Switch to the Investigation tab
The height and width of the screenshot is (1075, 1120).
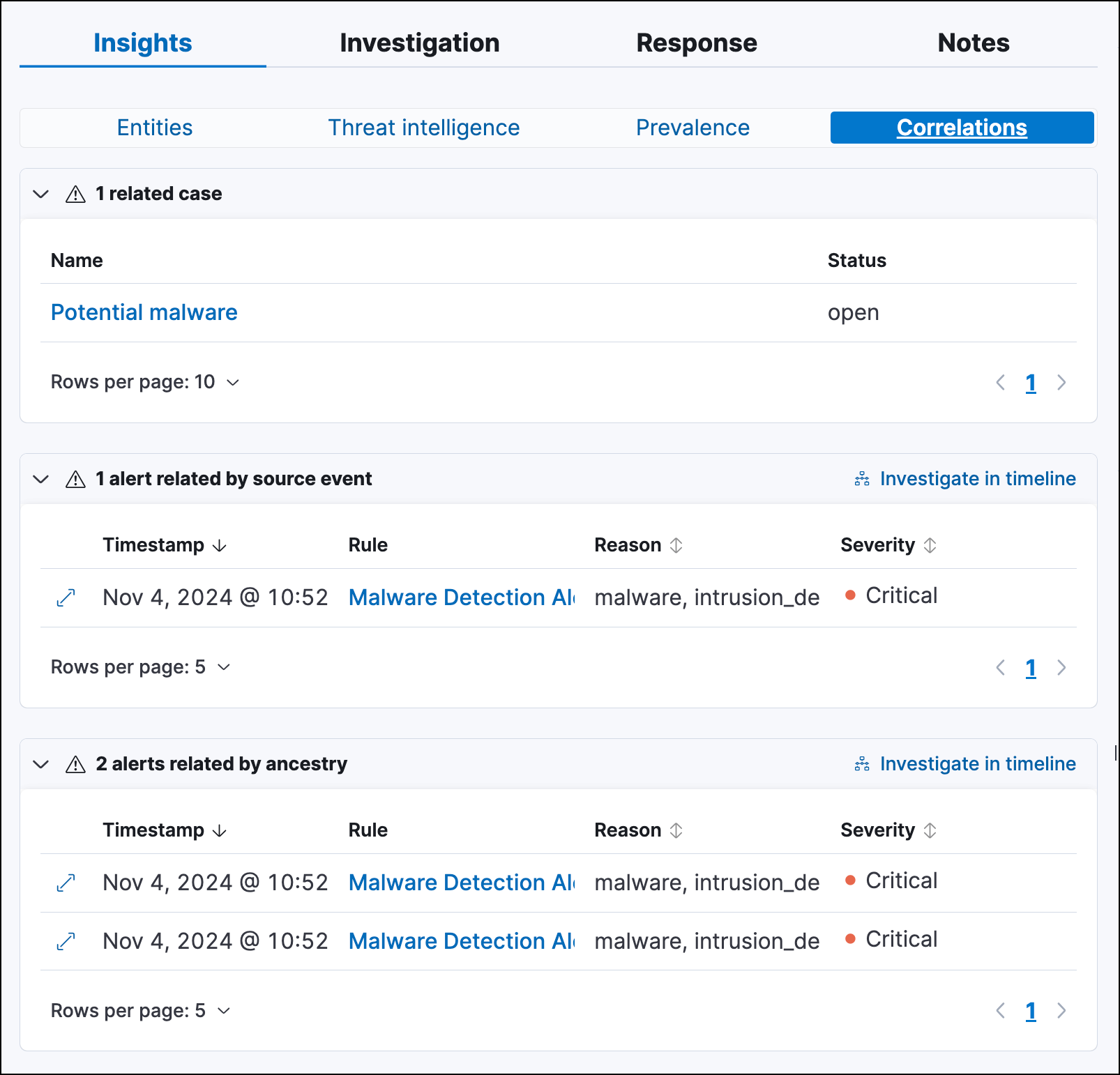pos(420,43)
